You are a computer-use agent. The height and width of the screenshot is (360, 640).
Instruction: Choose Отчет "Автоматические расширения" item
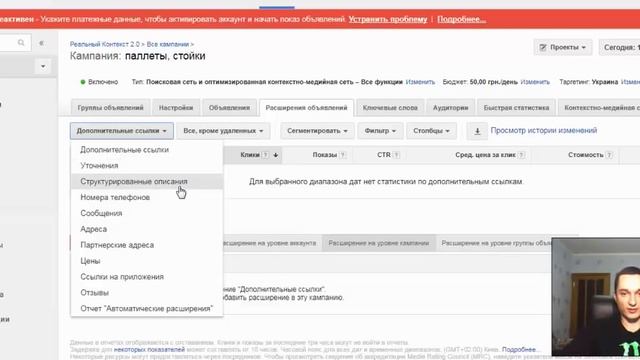(x=147, y=309)
